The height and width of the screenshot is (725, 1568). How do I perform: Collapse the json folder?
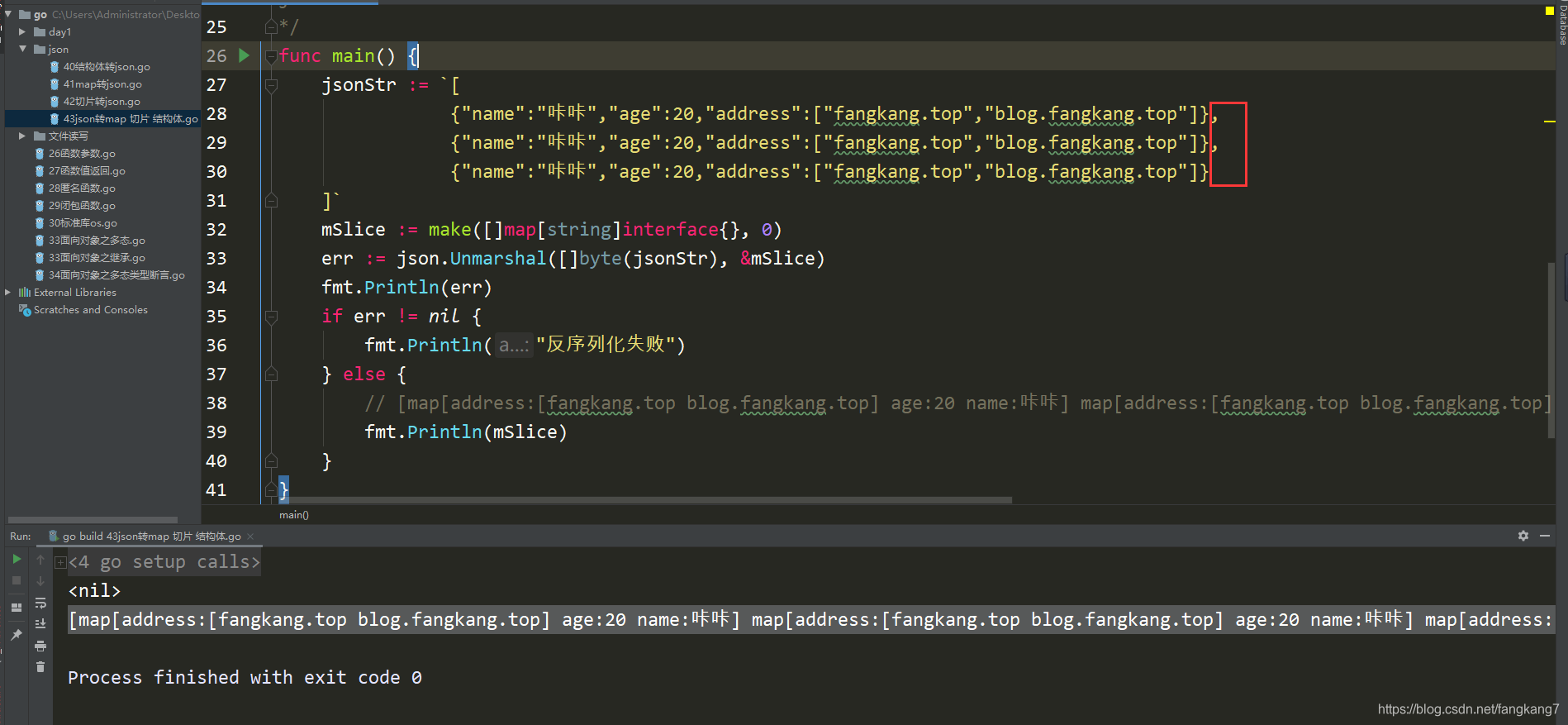click(22, 49)
